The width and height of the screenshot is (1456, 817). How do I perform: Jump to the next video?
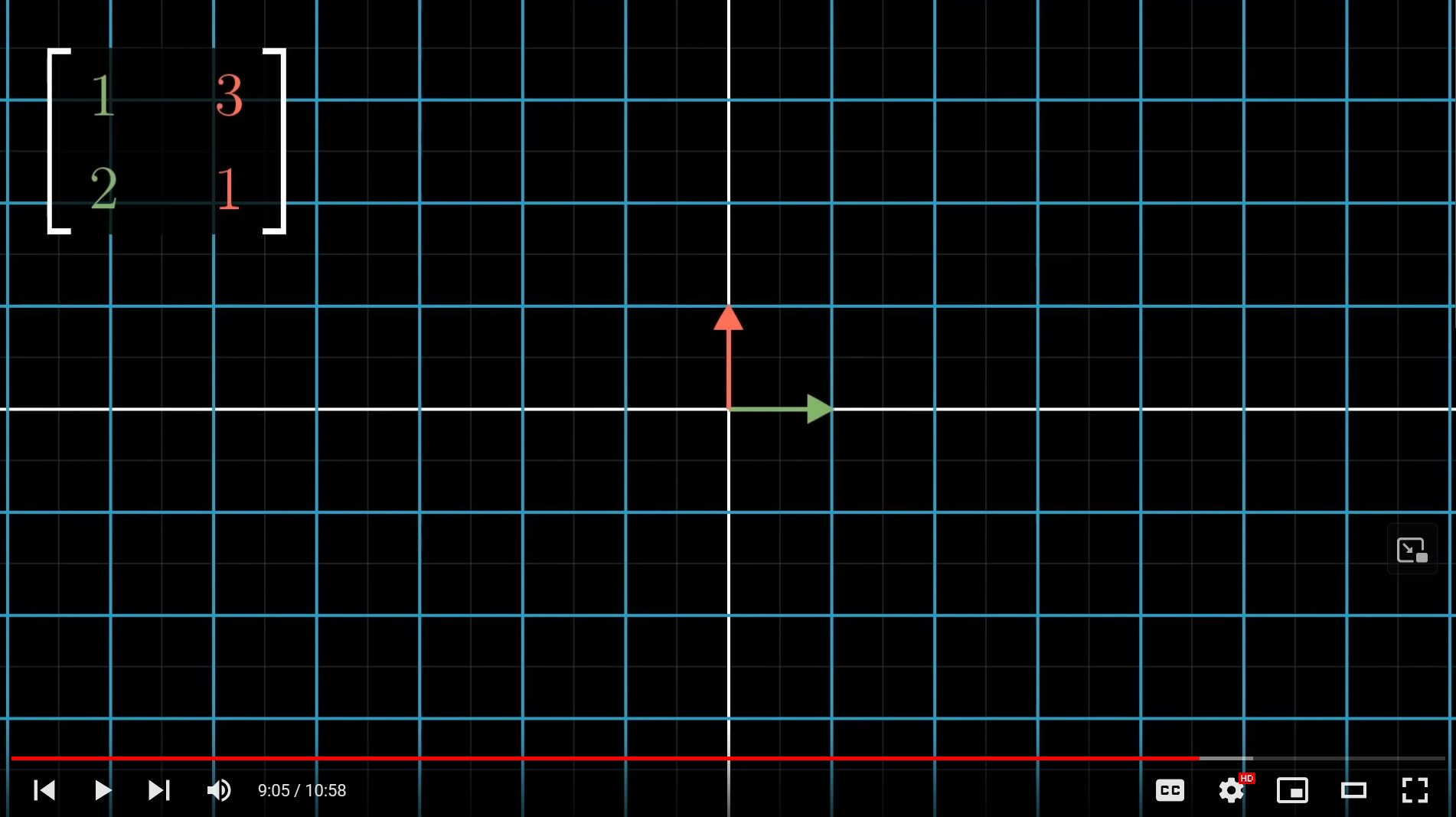[158, 790]
